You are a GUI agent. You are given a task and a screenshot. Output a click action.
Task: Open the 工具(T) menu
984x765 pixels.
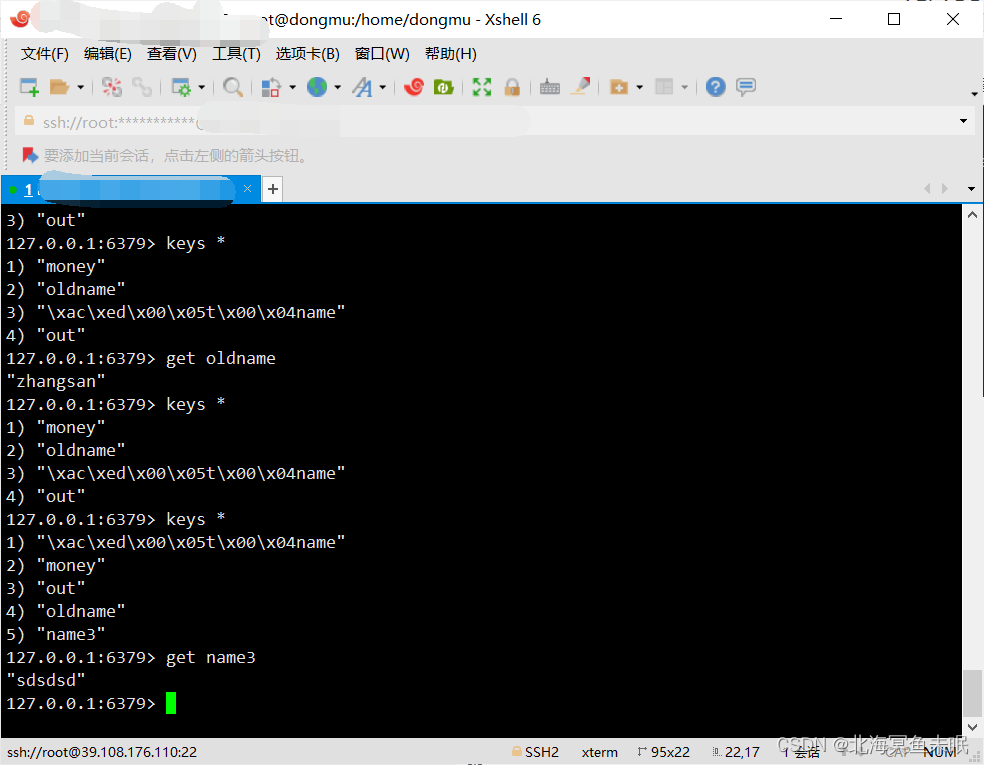tap(236, 54)
